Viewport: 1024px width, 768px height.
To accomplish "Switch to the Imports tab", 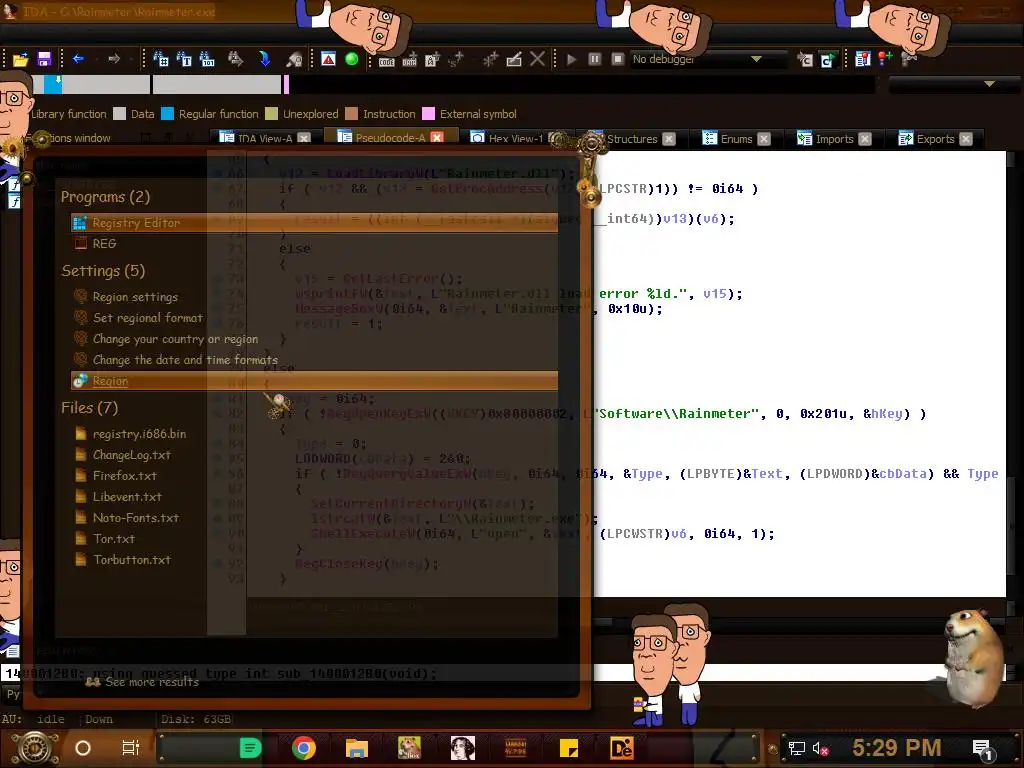I will [834, 138].
